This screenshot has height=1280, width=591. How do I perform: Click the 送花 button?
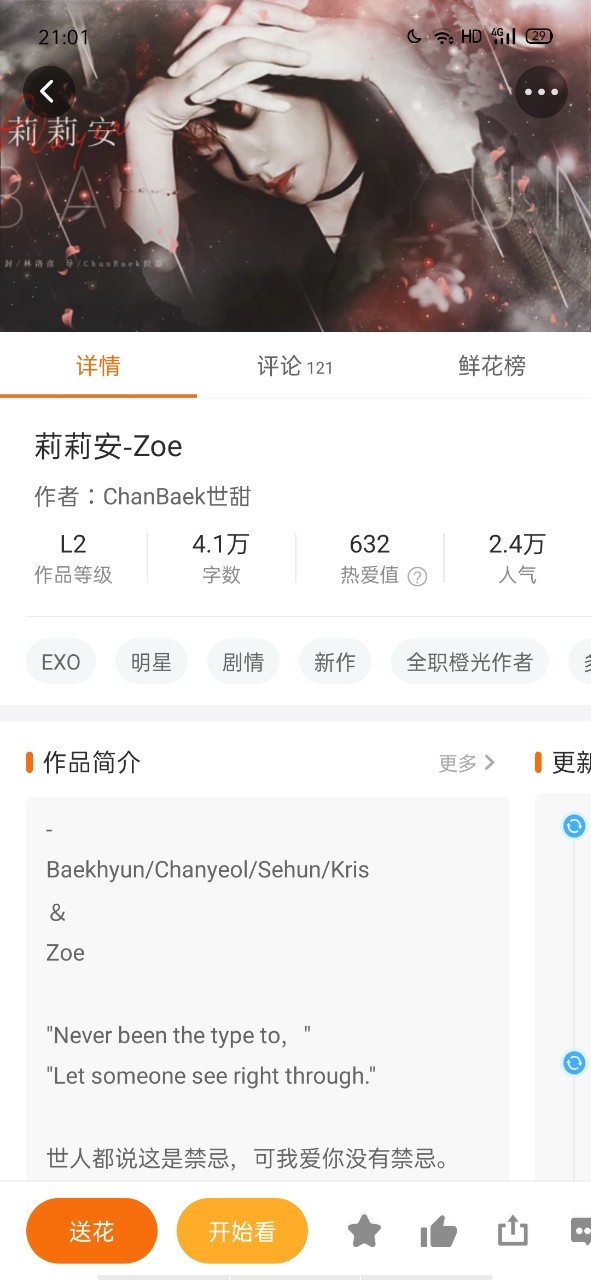92,1231
